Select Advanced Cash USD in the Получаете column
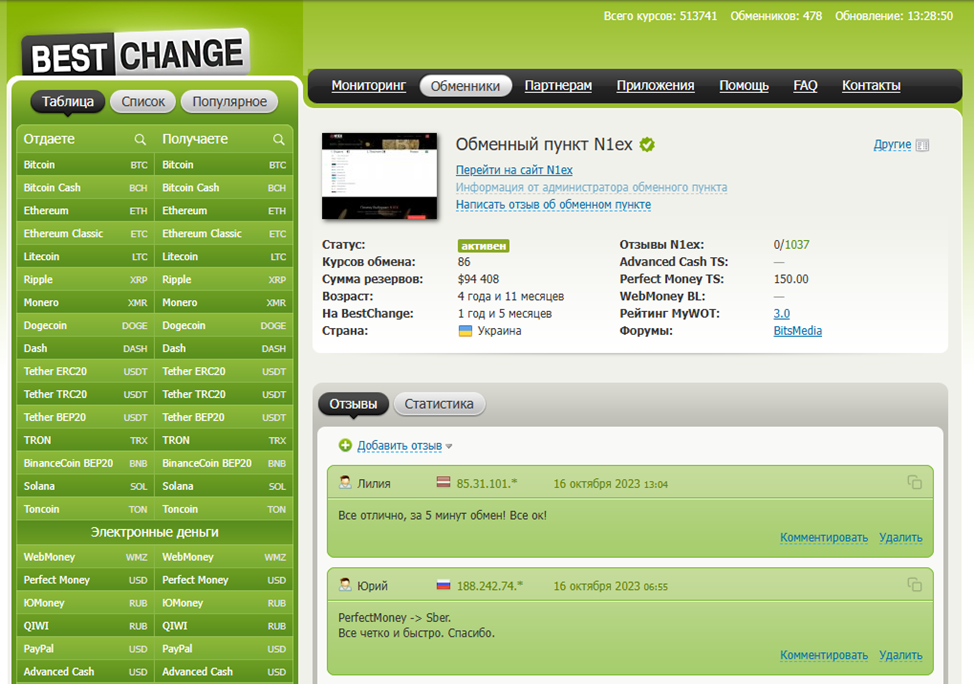974x684 pixels. point(224,672)
